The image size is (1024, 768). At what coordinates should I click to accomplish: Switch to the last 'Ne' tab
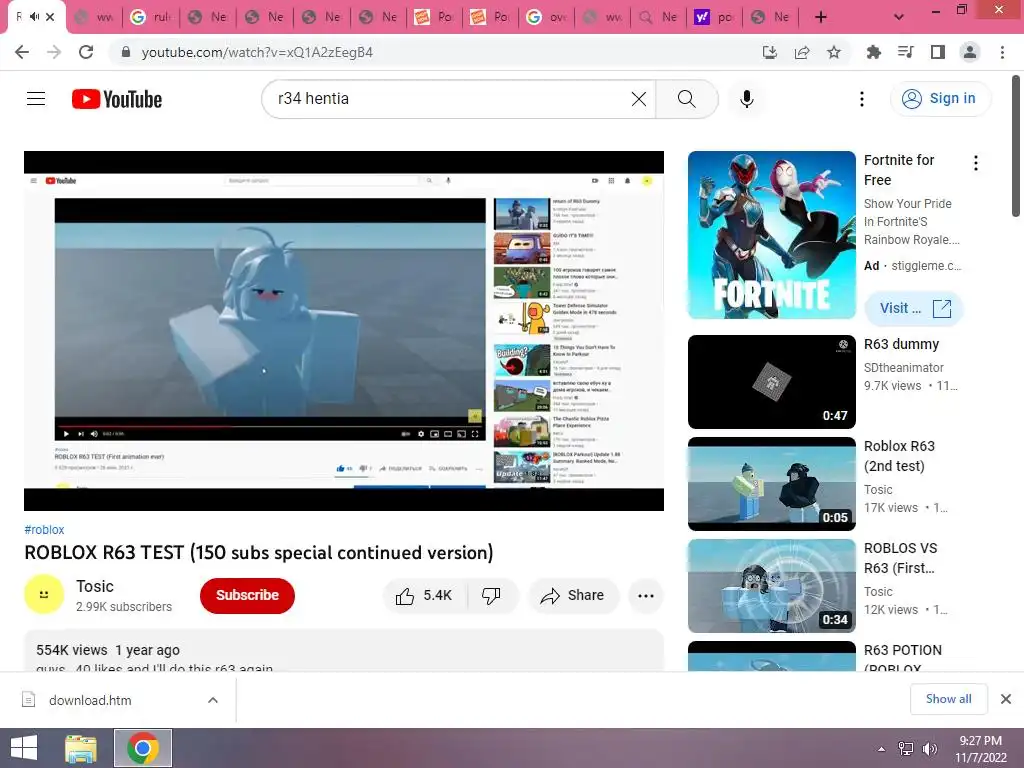pyautogui.click(x=771, y=17)
